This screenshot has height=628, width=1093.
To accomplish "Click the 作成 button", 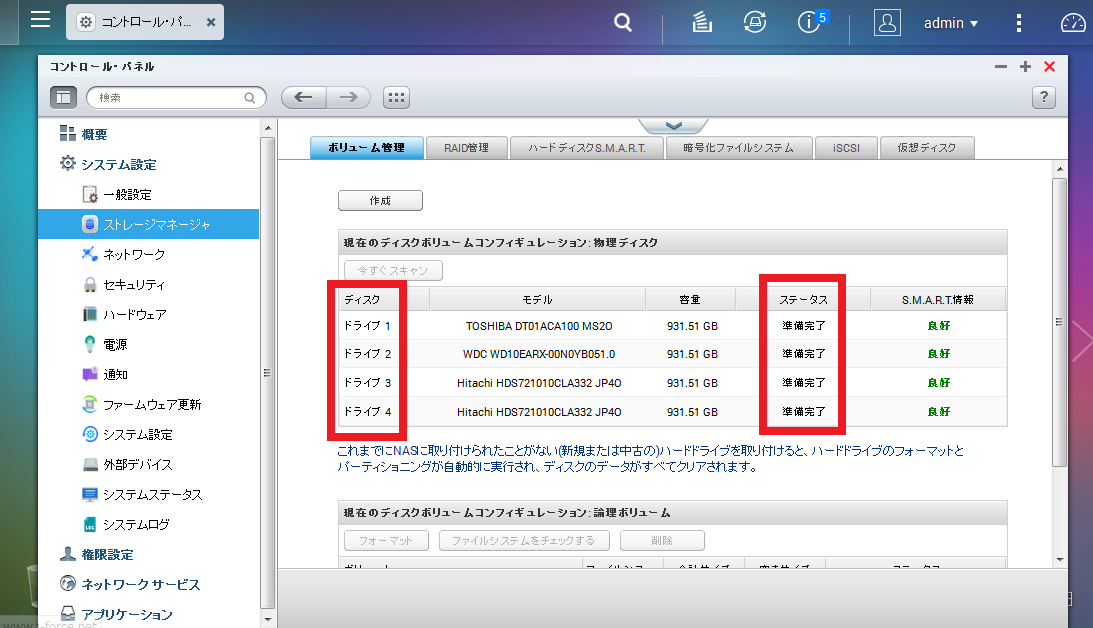I will coord(381,201).
